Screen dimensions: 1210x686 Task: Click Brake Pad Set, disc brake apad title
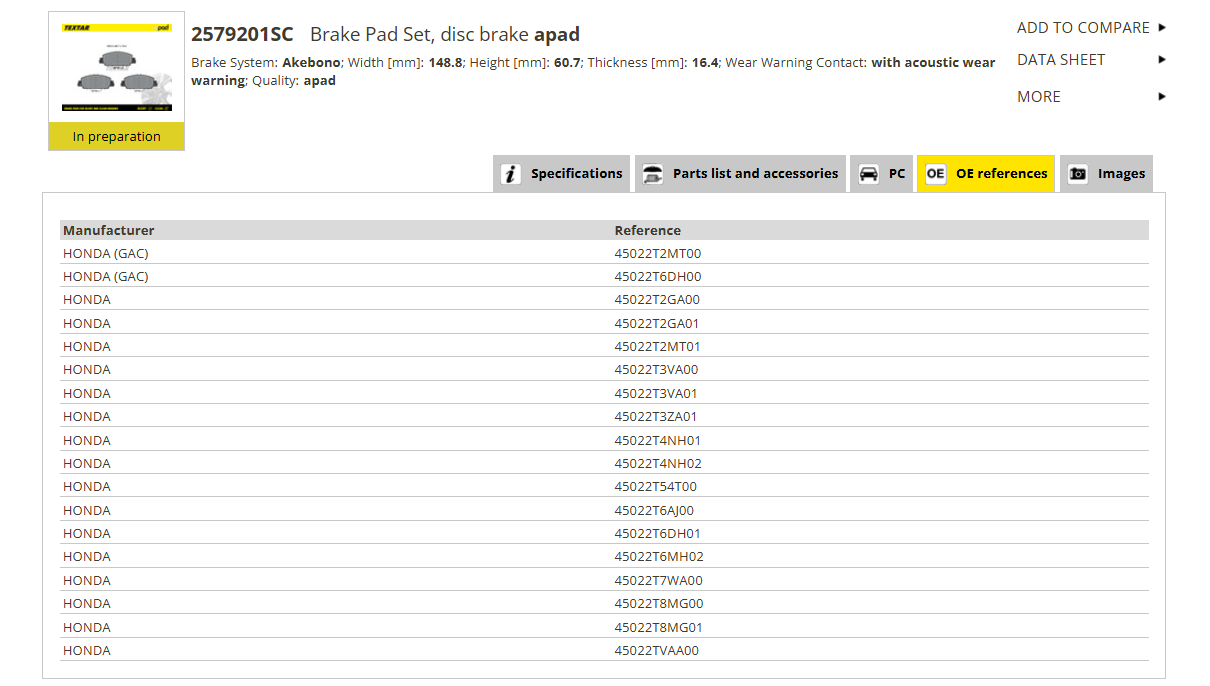(445, 35)
